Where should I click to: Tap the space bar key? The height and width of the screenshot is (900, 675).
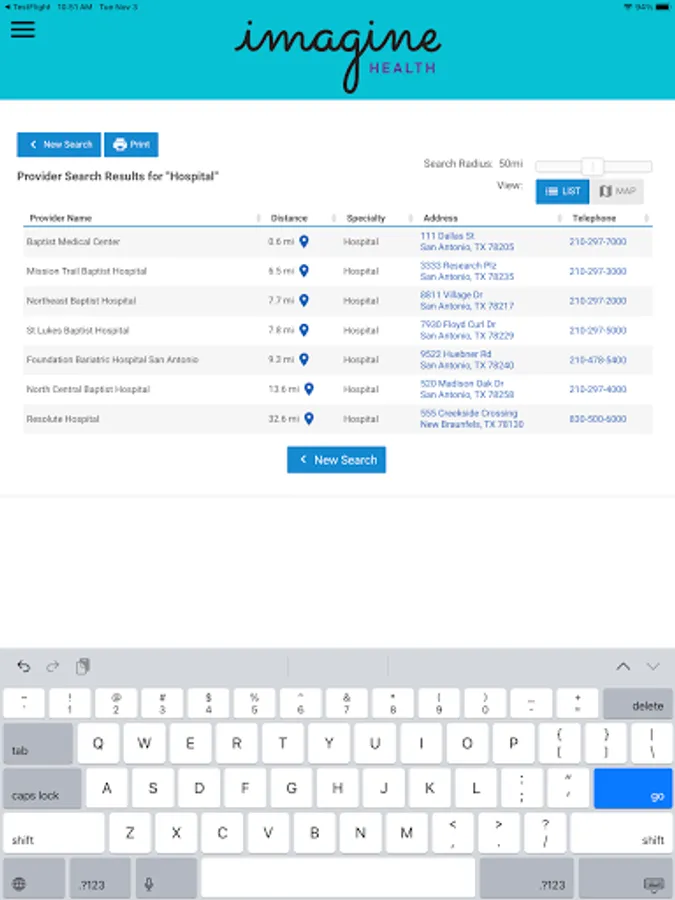[x=338, y=878]
